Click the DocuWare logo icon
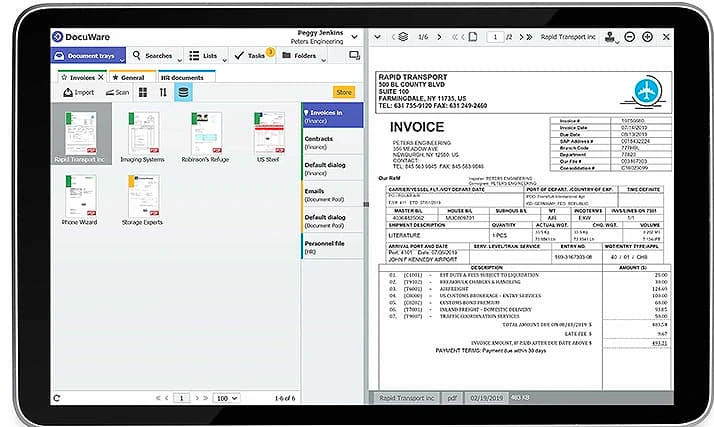This screenshot has height=427, width=714. click(57, 37)
